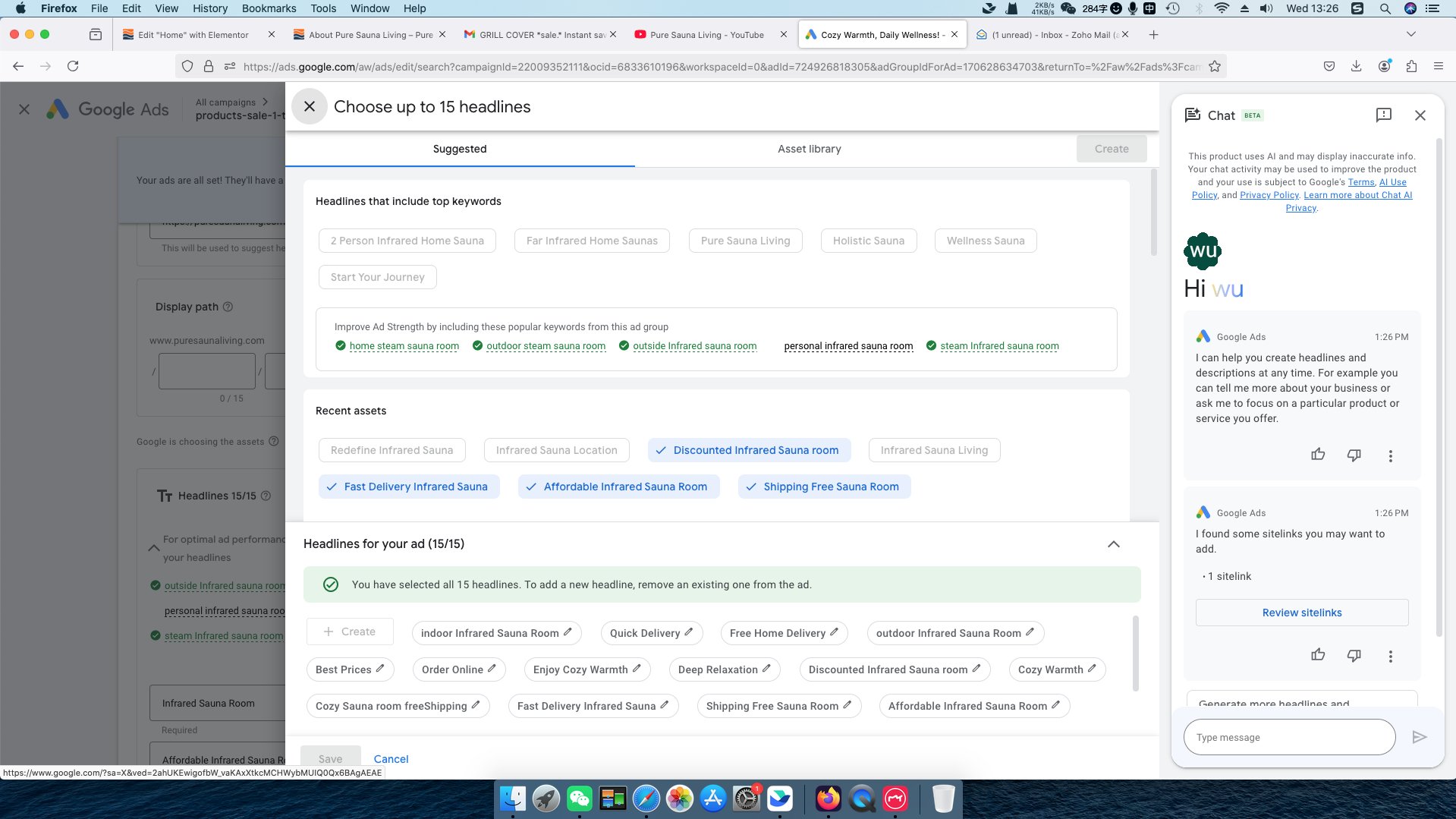Image resolution: width=1456 pixels, height=819 pixels.
Task: Toggle Shipping Free Sauna Room asset chip
Action: [824, 487]
